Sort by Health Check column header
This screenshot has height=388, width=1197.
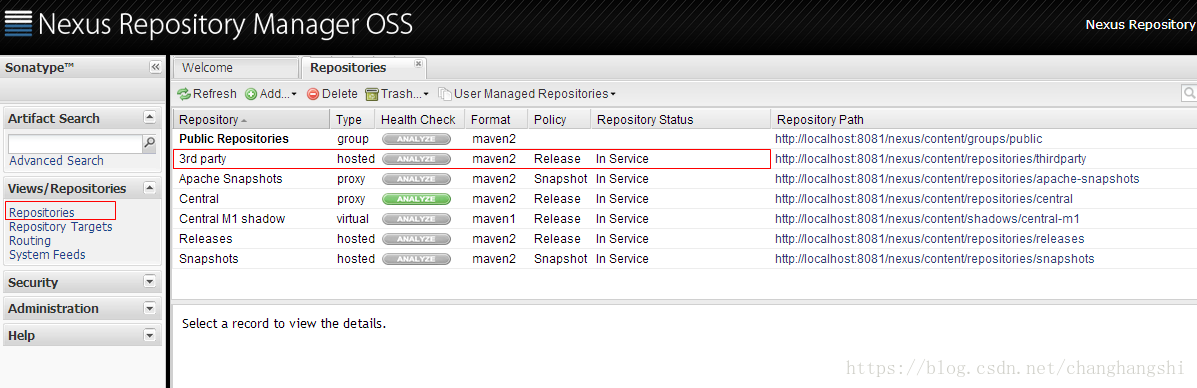click(x=419, y=119)
